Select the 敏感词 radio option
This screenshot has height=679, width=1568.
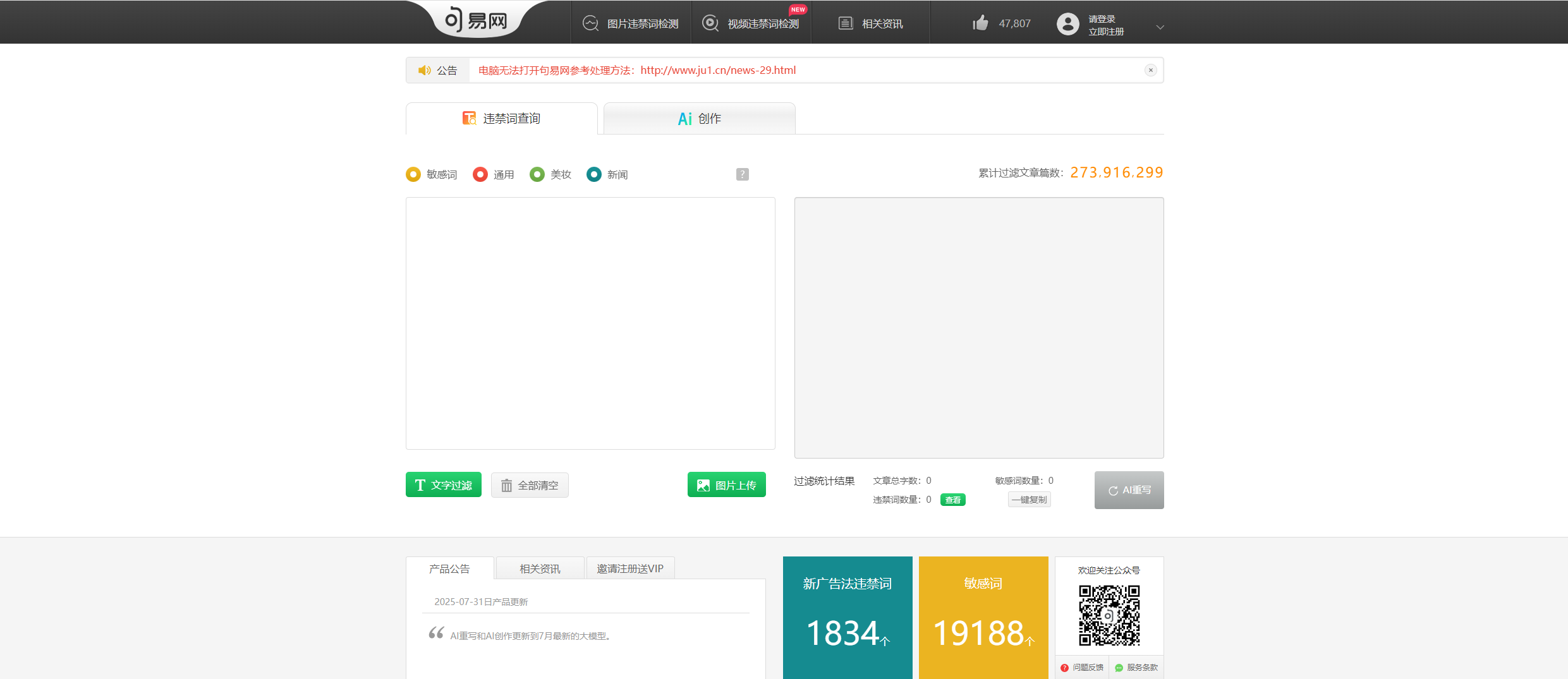[x=413, y=174]
